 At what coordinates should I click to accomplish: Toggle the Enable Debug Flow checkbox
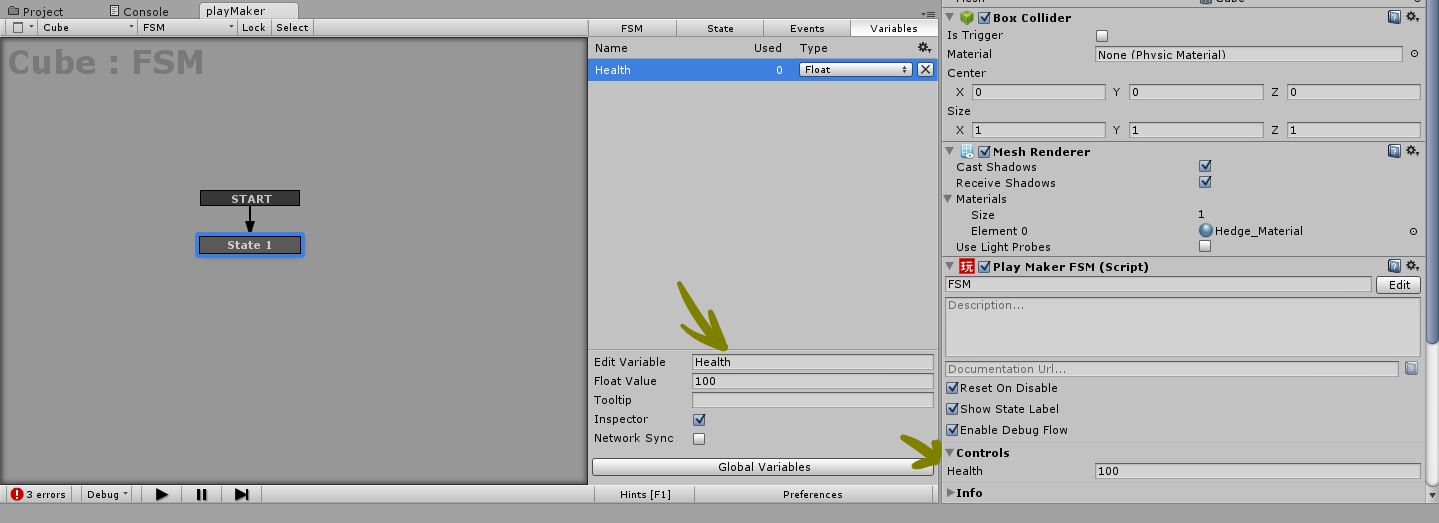coord(952,430)
